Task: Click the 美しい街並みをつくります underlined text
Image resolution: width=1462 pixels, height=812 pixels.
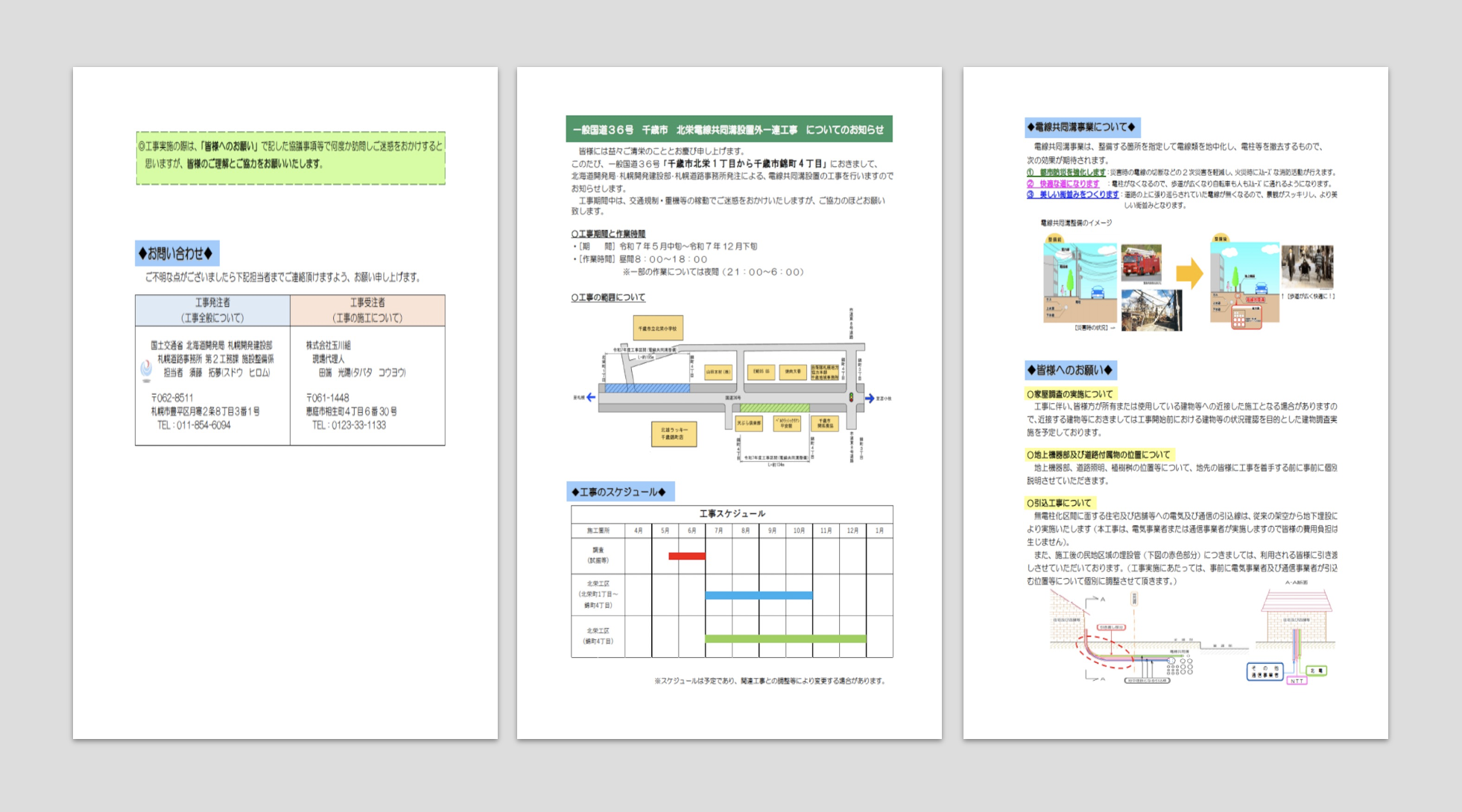Action: pyautogui.click(x=1078, y=194)
